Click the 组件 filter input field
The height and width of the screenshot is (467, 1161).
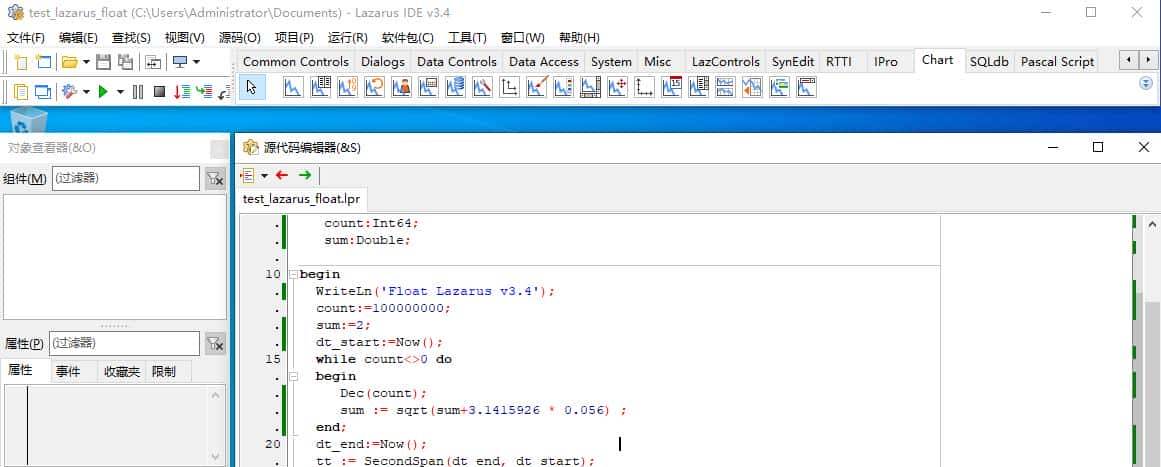coord(126,178)
